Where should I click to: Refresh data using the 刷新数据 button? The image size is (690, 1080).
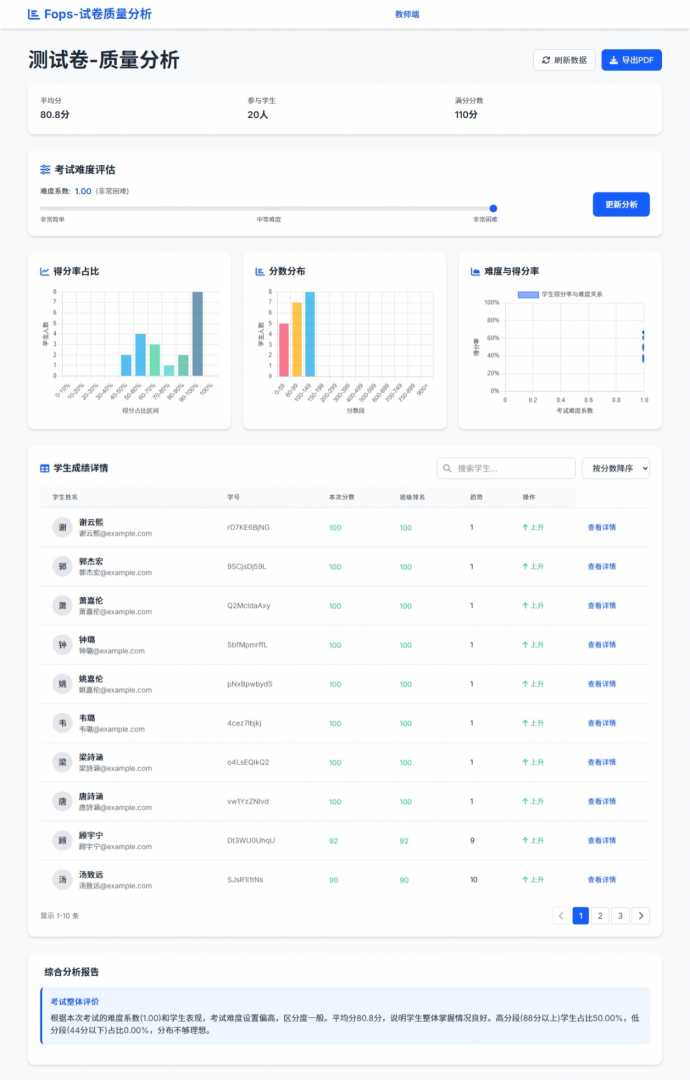tap(564, 60)
